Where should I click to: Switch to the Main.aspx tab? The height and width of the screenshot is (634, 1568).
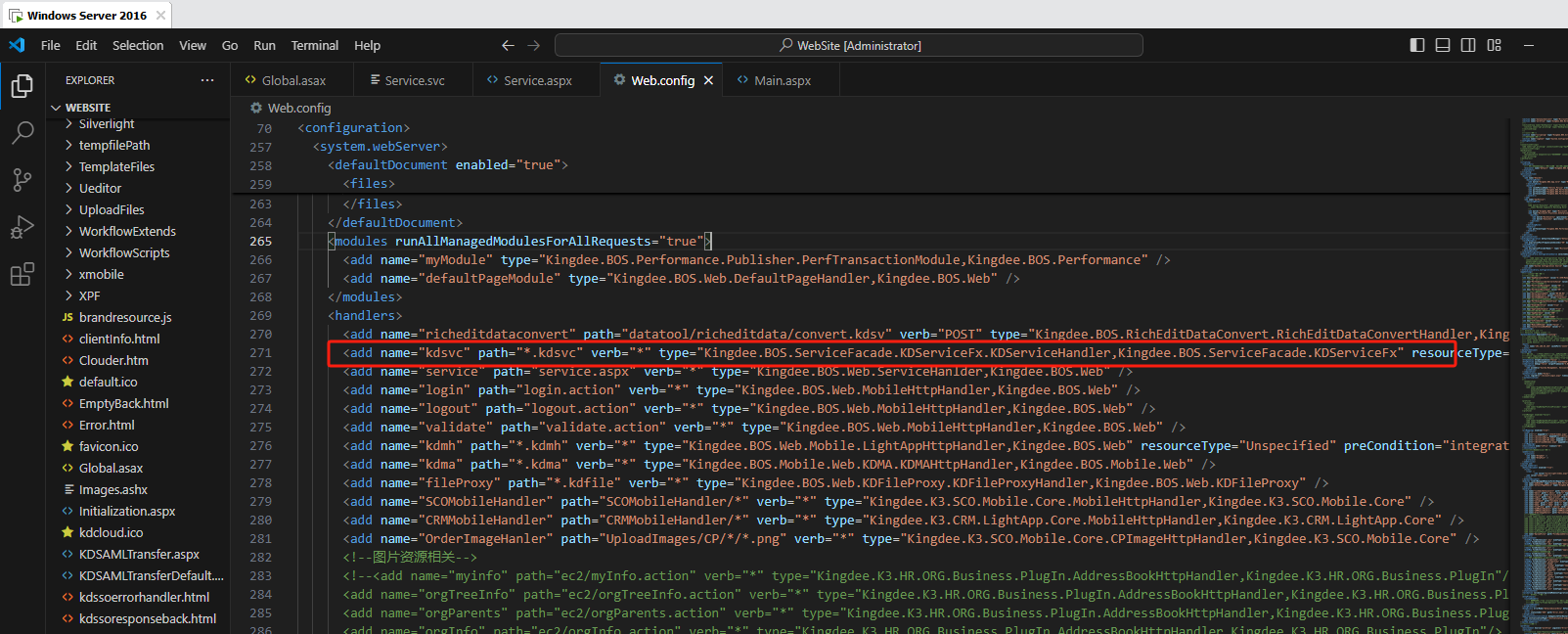tap(782, 80)
